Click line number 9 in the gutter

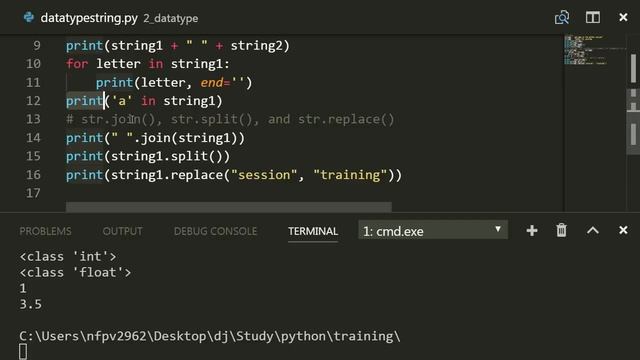coord(37,45)
